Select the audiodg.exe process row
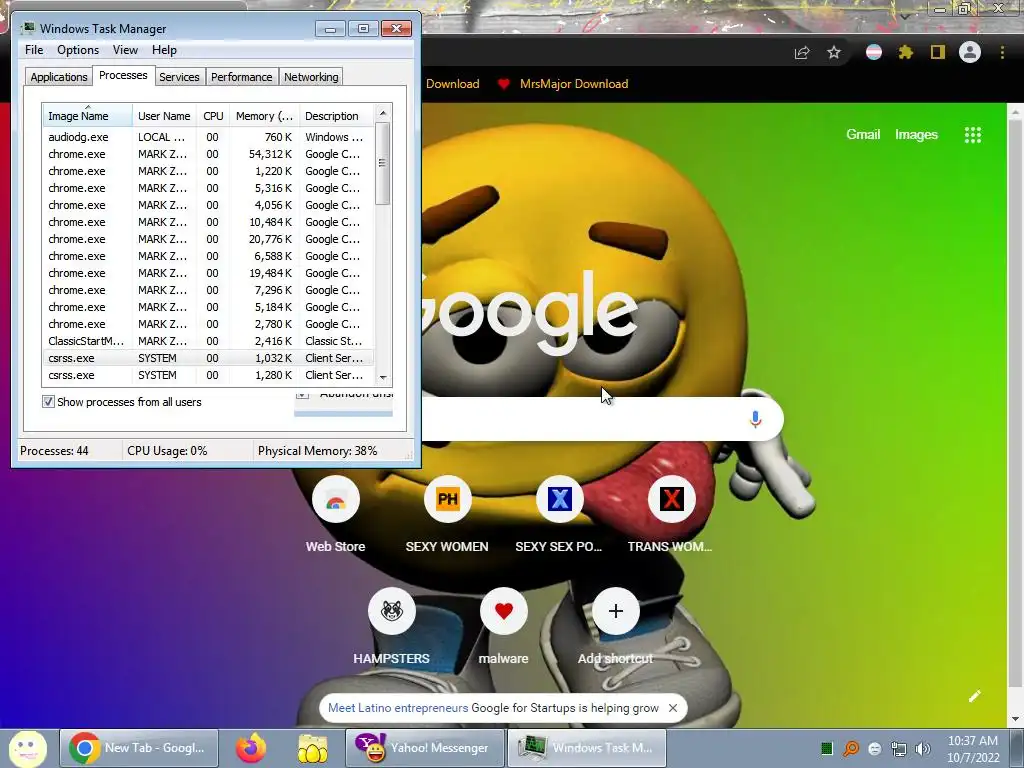The width and height of the screenshot is (1024, 768). click(209, 137)
